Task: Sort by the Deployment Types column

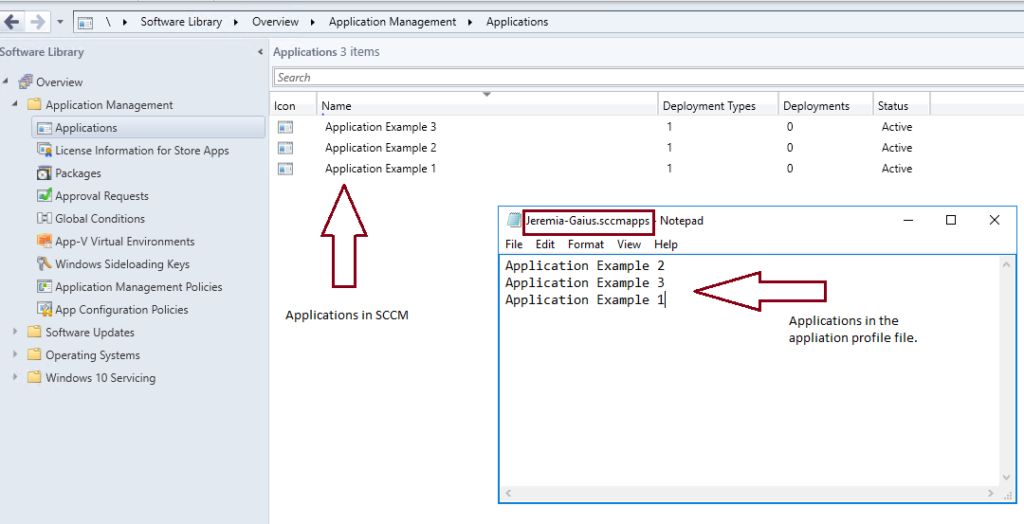Action: click(709, 106)
